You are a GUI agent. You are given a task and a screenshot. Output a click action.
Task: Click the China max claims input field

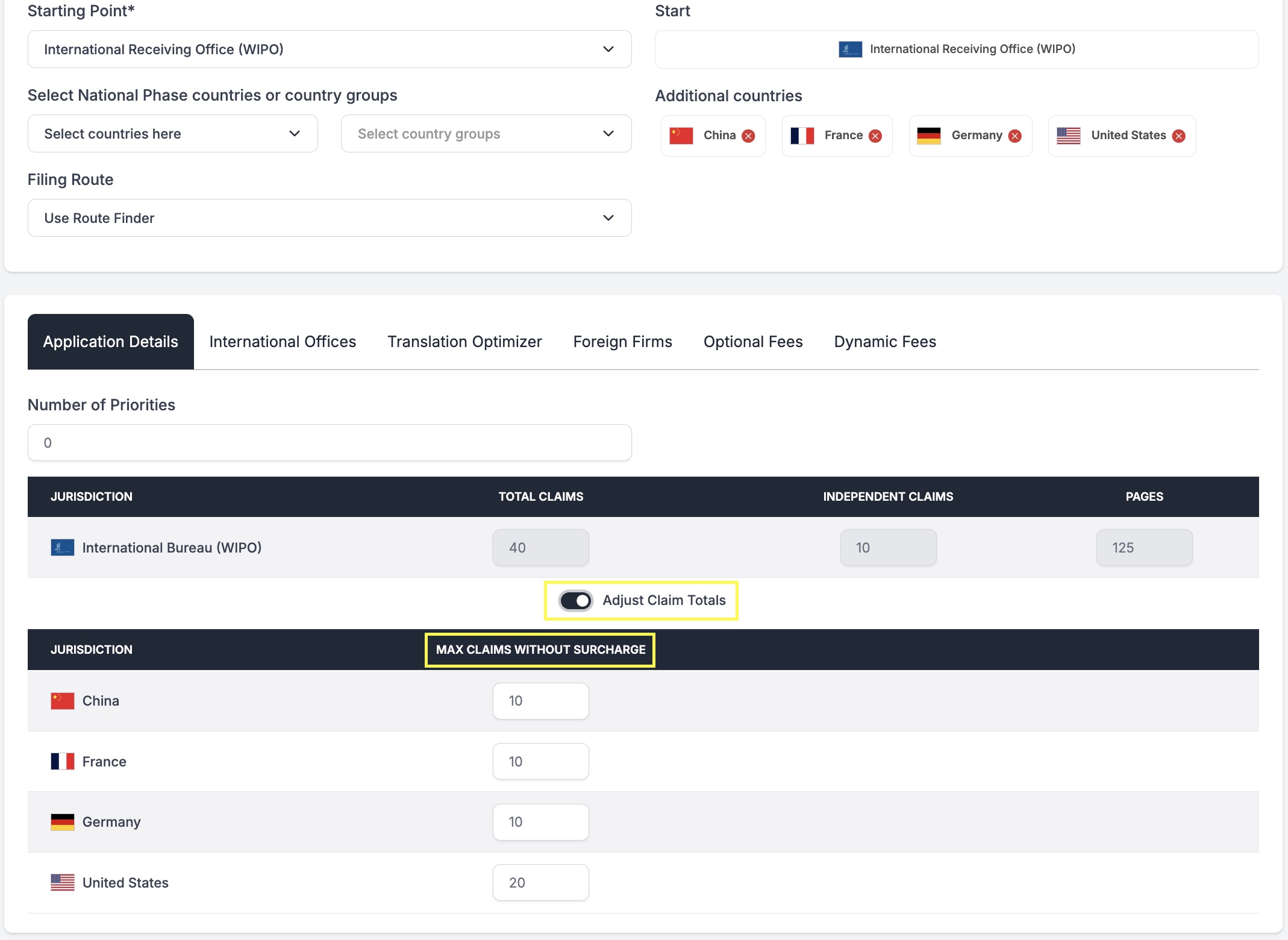pos(540,701)
